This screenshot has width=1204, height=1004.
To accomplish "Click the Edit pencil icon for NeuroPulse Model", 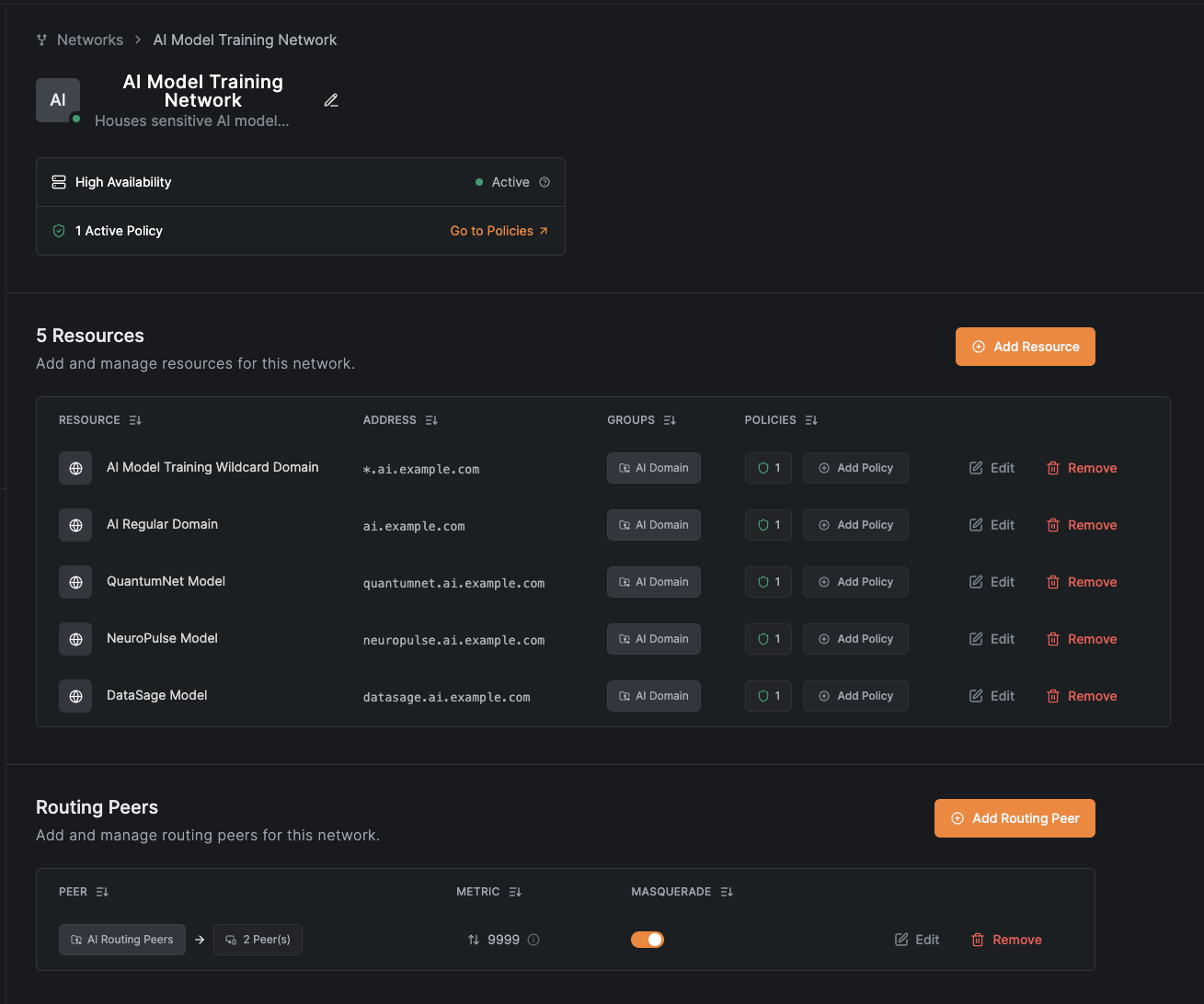I will pyautogui.click(x=977, y=638).
